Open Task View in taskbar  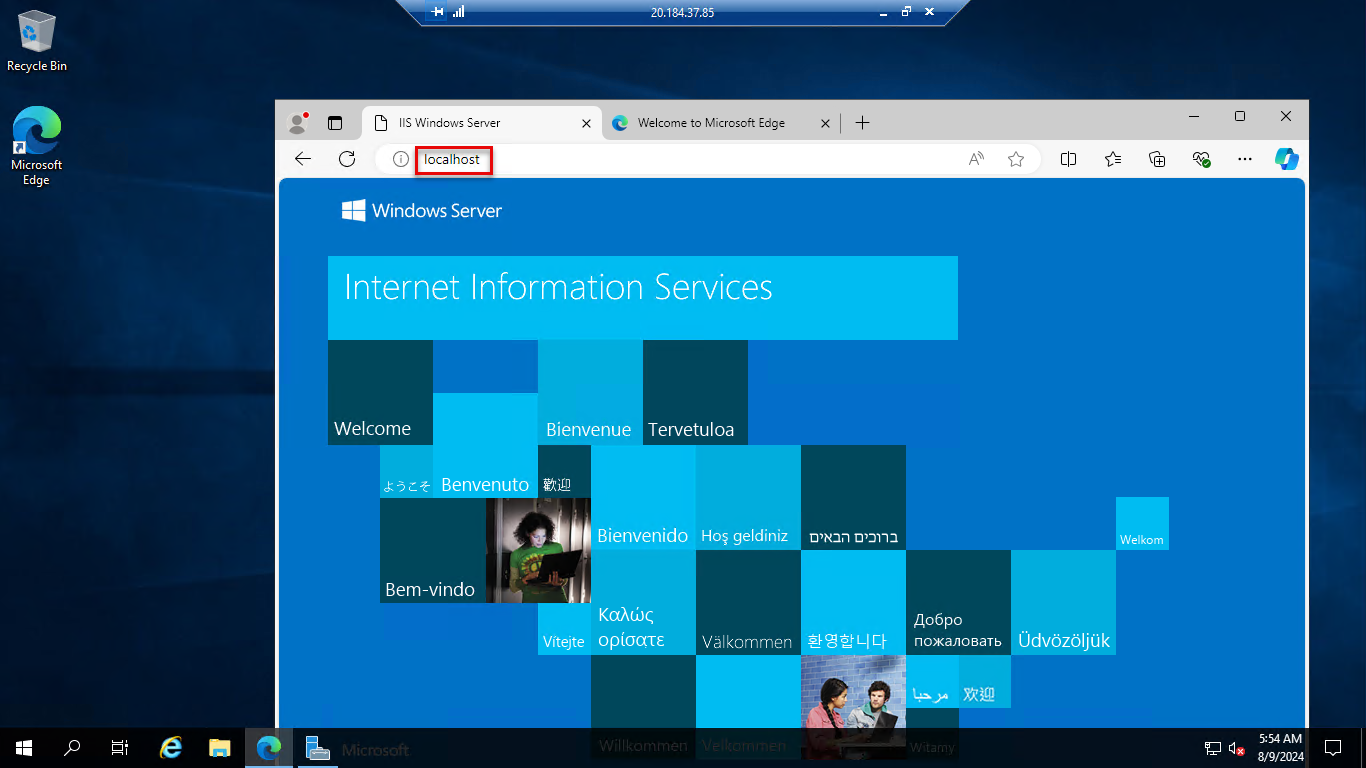click(120, 747)
